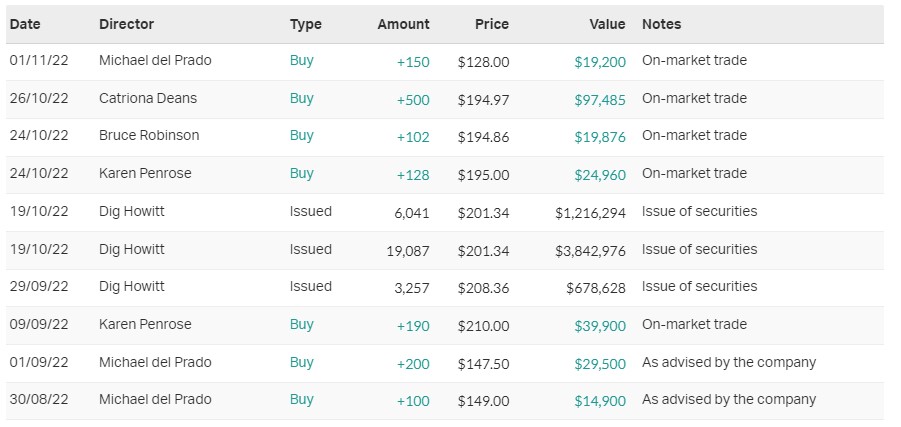Click the $3,842,976 value cell

pos(590,250)
